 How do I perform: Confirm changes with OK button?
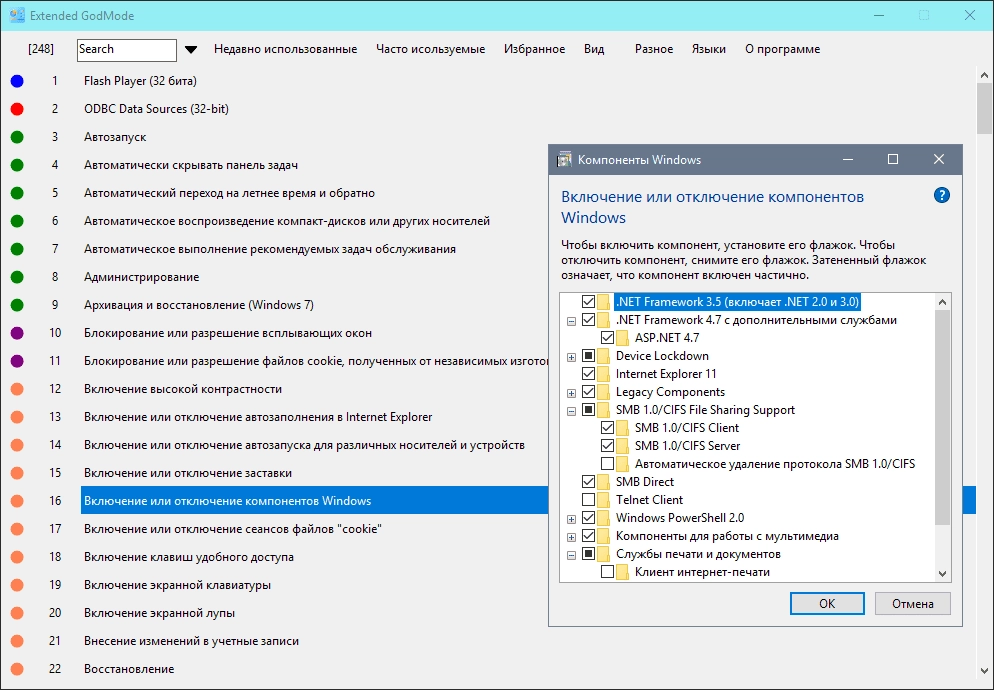[x=827, y=604]
